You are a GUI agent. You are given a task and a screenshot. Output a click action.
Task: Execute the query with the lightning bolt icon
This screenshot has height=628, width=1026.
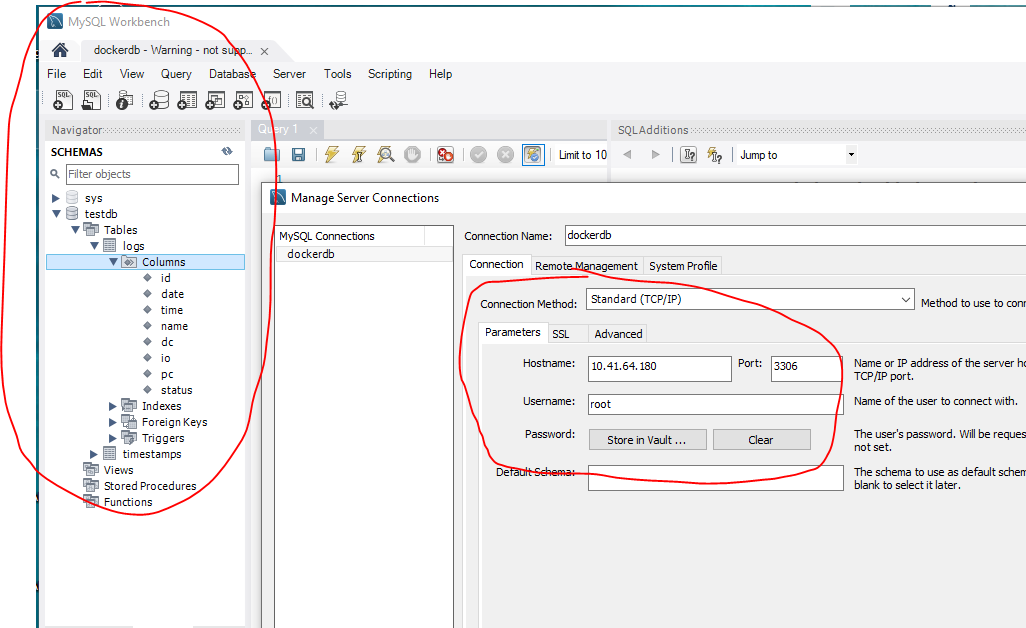332,154
